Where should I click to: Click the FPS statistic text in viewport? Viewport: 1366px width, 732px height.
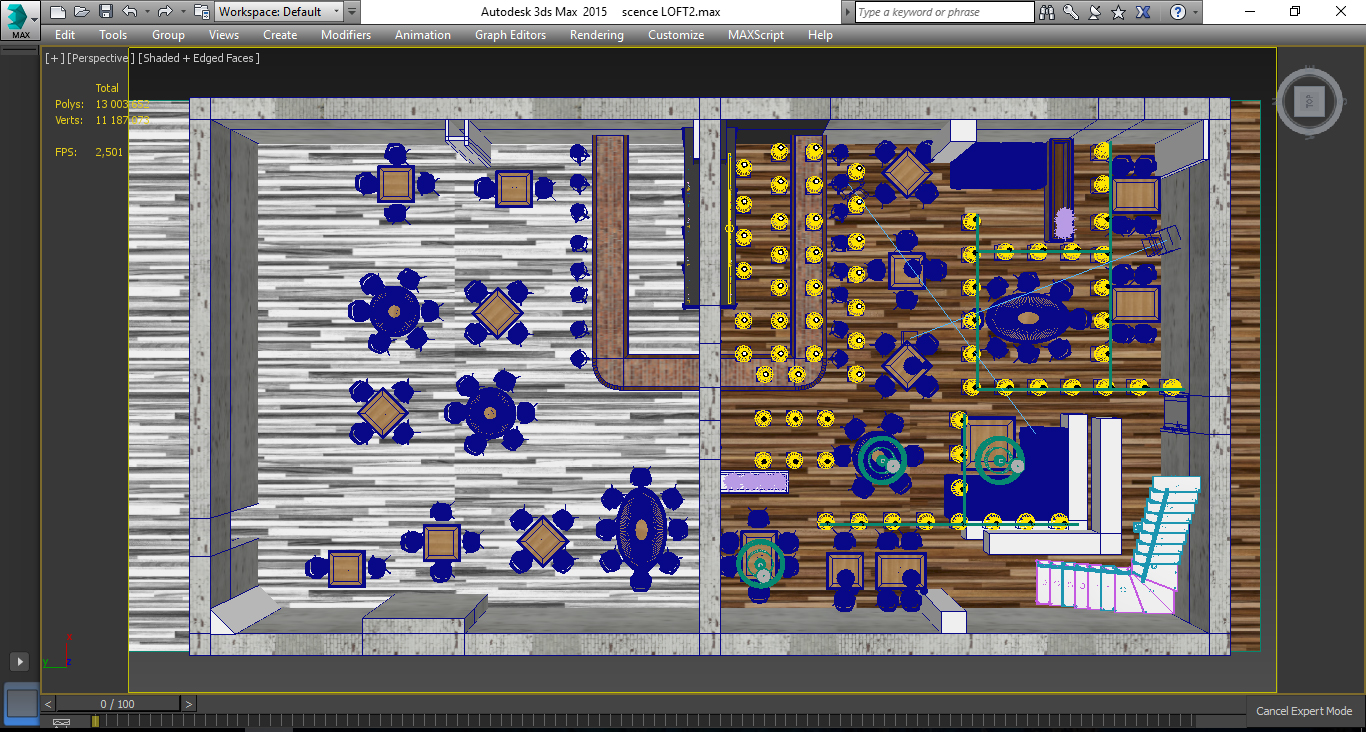tap(89, 152)
